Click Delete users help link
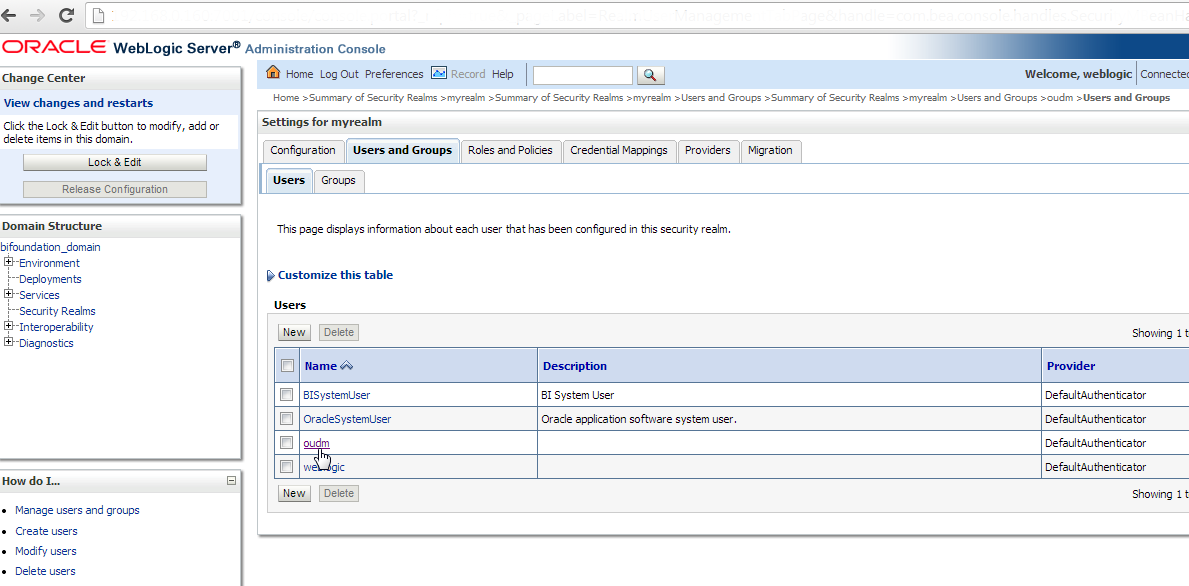 [45, 572]
